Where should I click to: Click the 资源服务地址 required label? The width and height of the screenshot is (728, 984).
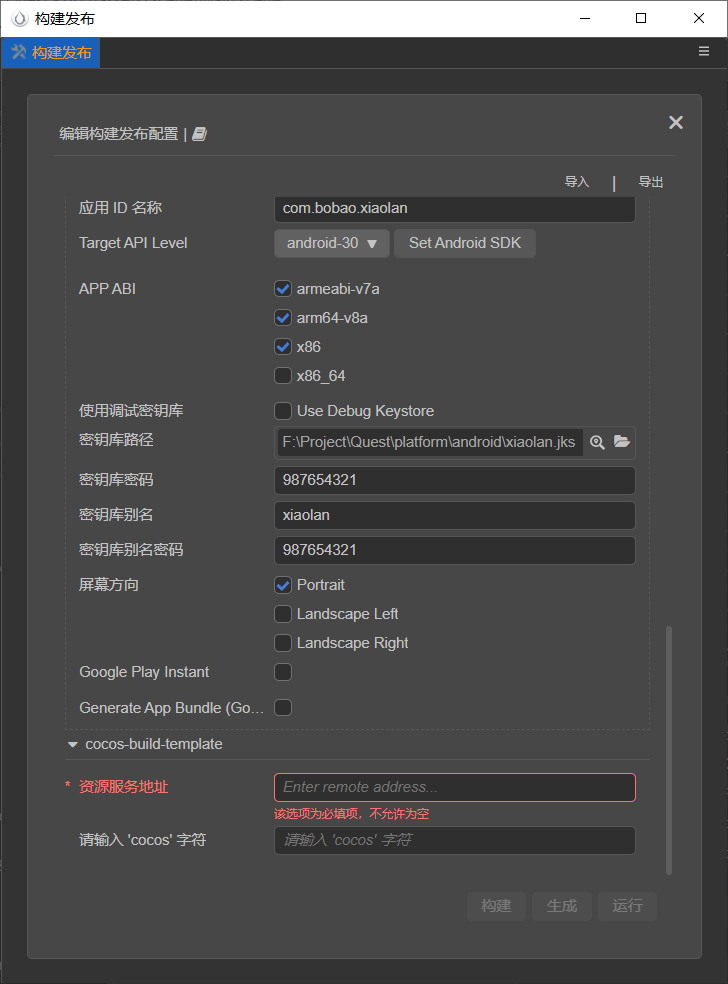[123, 787]
